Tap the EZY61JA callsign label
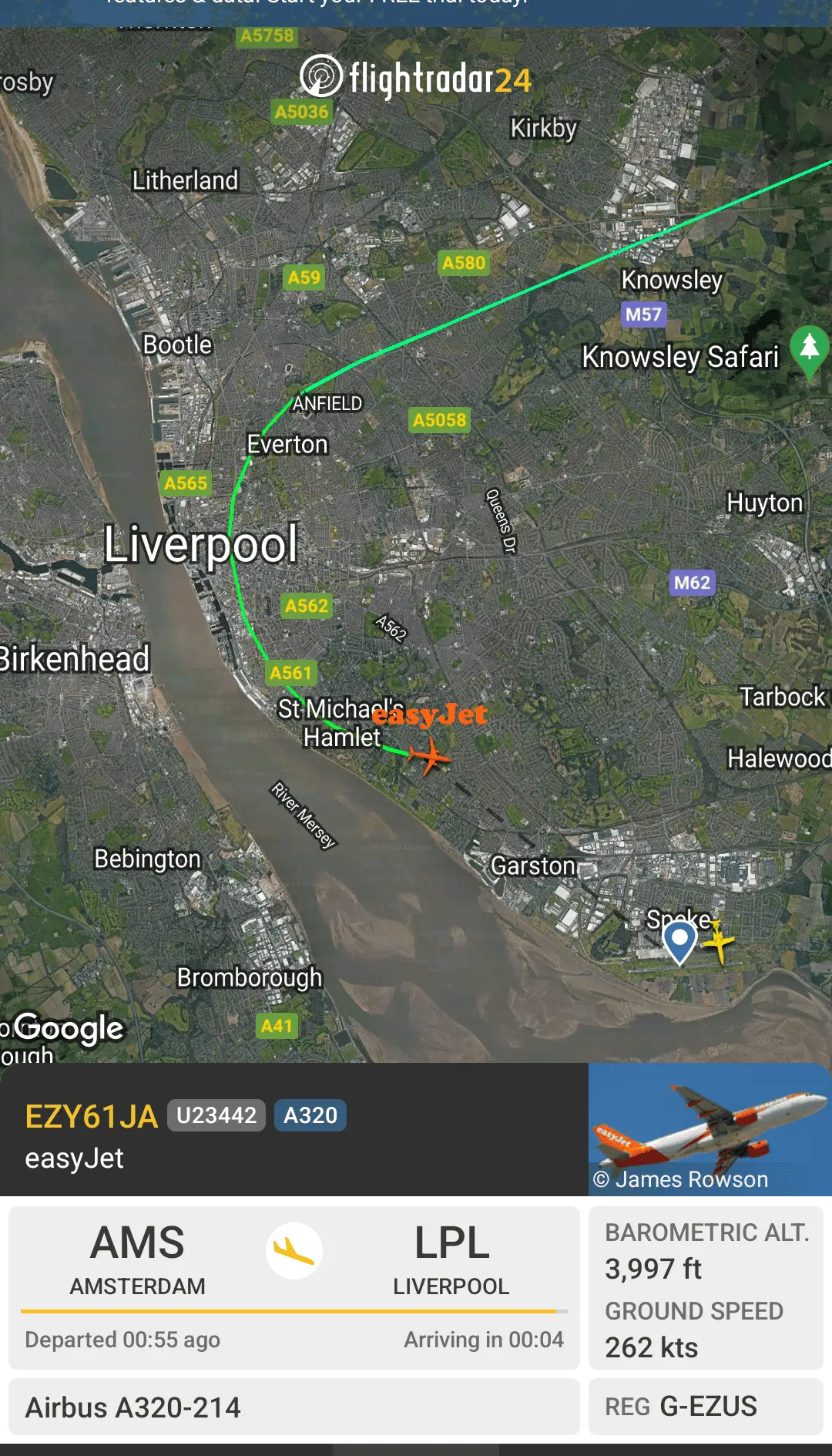The image size is (832, 1456). [x=91, y=1116]
